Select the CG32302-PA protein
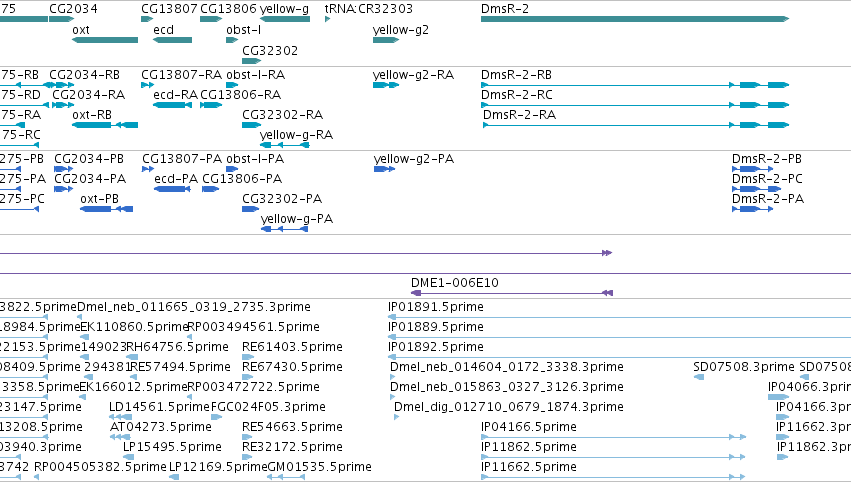The image size is (851, 482). (x=250, y=209)
